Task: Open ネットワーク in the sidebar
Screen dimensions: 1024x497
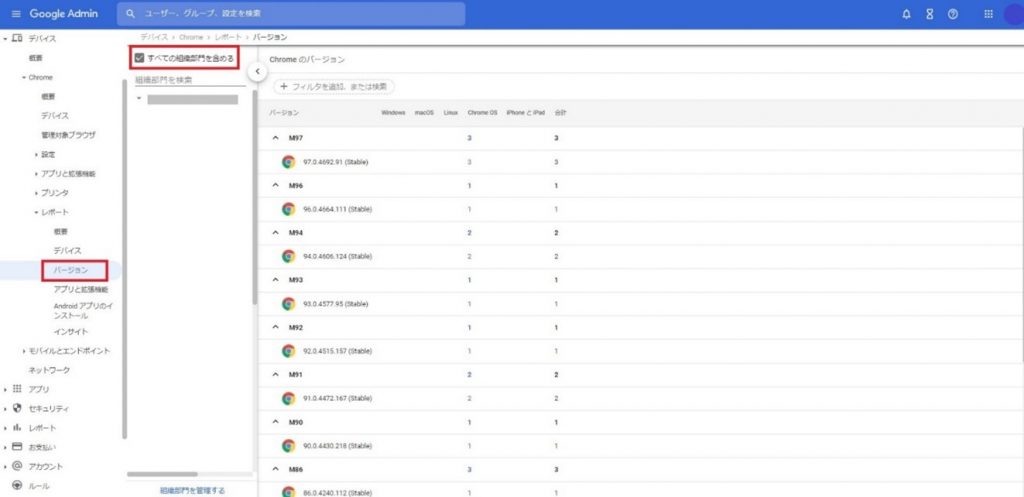Action: tap(49, 370)
